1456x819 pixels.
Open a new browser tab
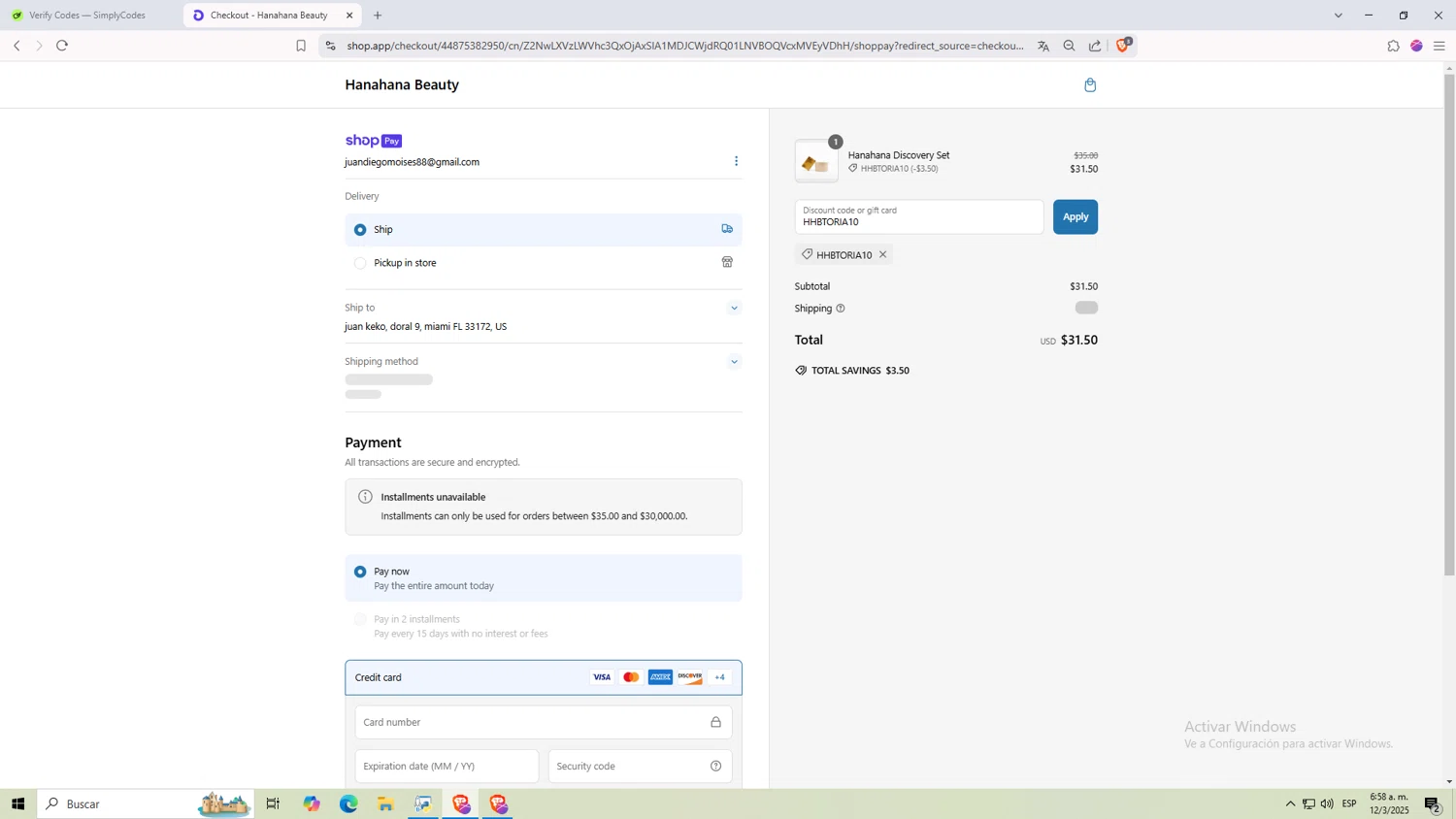tap(378, 16)
